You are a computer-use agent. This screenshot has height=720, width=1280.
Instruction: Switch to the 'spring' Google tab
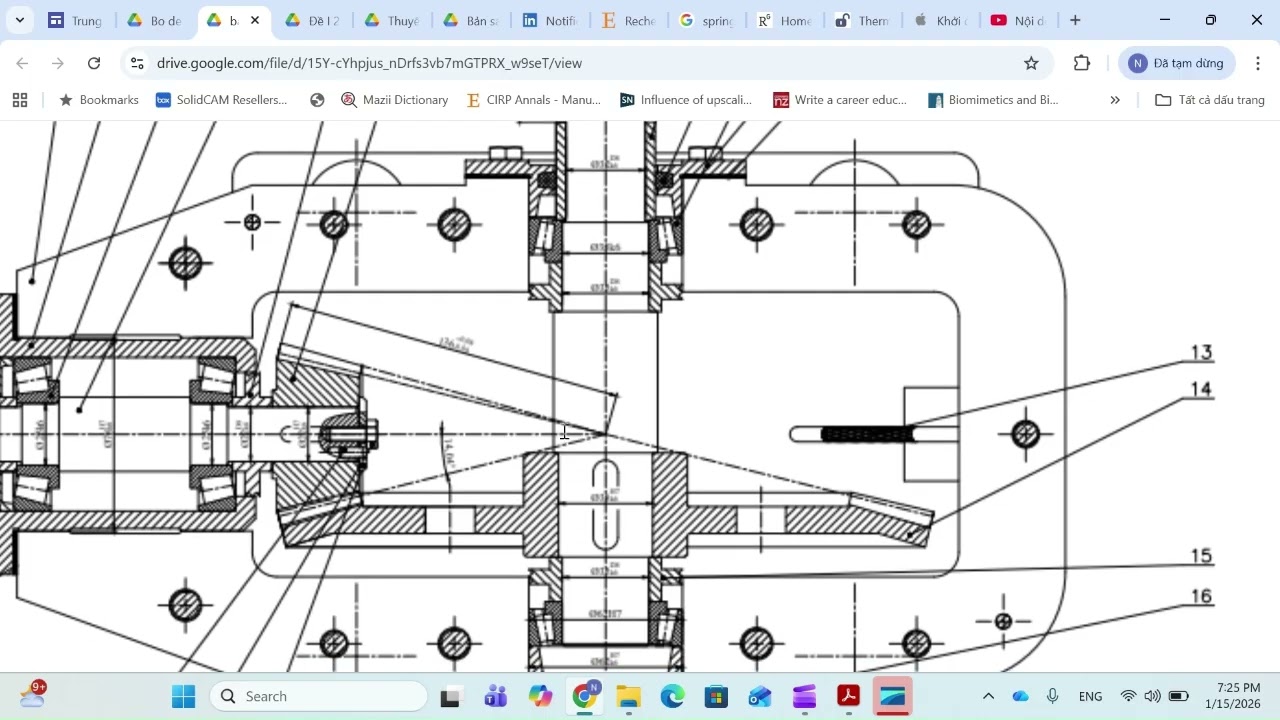[707, 20]
